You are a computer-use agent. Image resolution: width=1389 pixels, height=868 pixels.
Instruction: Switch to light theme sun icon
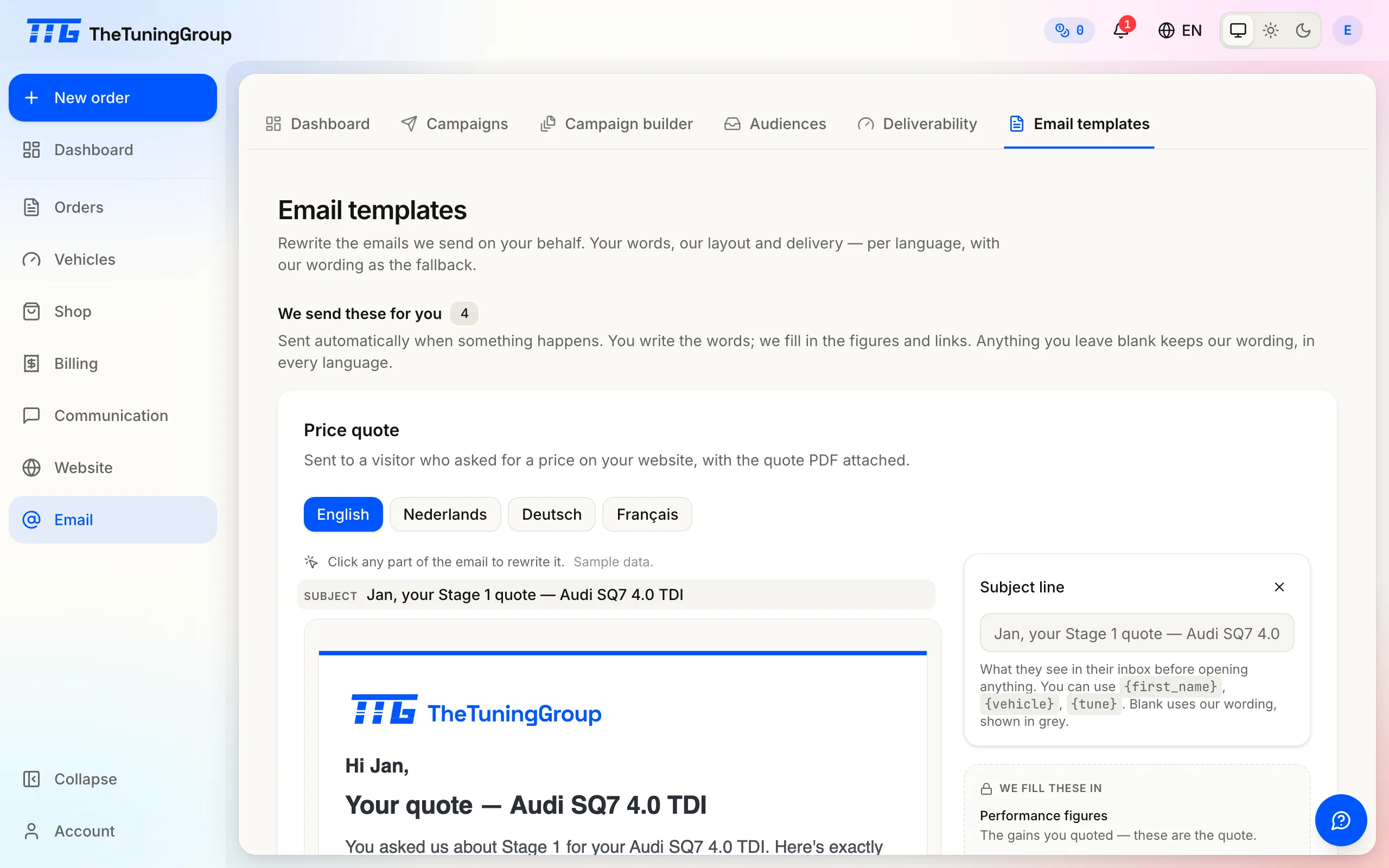pos(1271,30)
